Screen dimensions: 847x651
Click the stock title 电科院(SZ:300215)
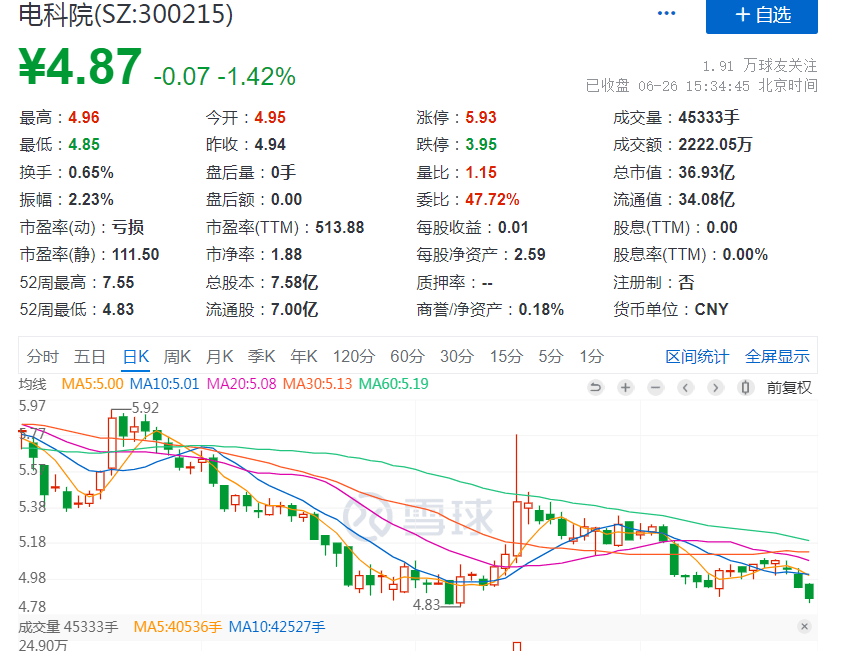126,14
